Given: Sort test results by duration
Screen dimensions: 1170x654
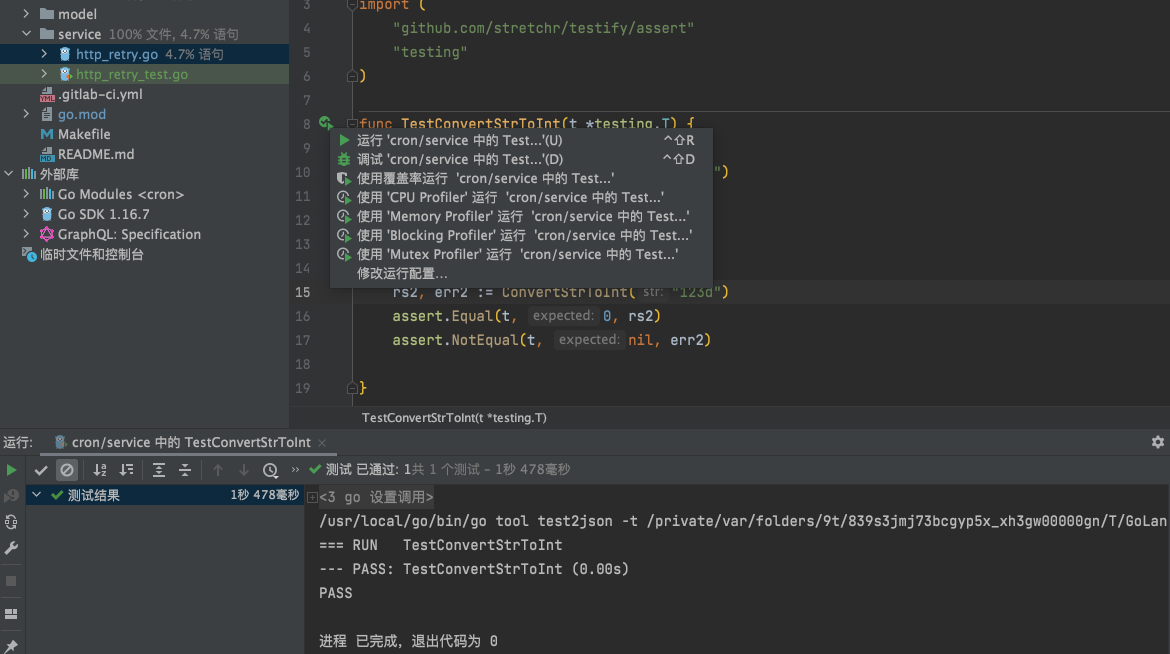Looking at the screenshot, I should coord(126,470).
